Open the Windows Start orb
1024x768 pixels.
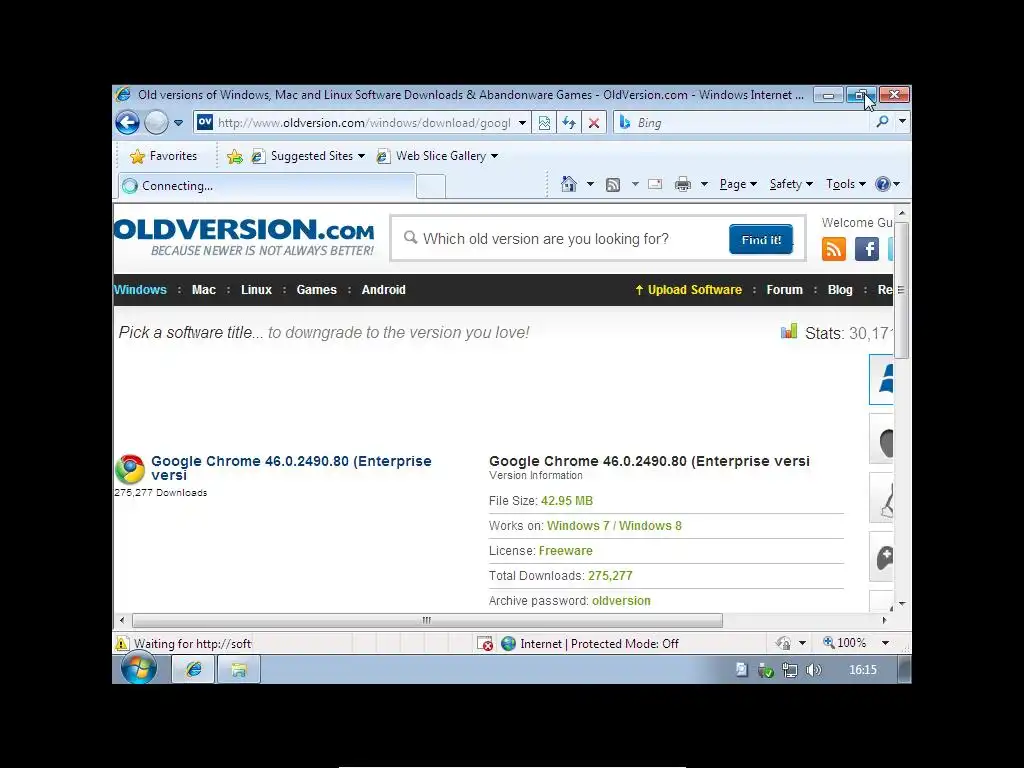pos(139,669)
